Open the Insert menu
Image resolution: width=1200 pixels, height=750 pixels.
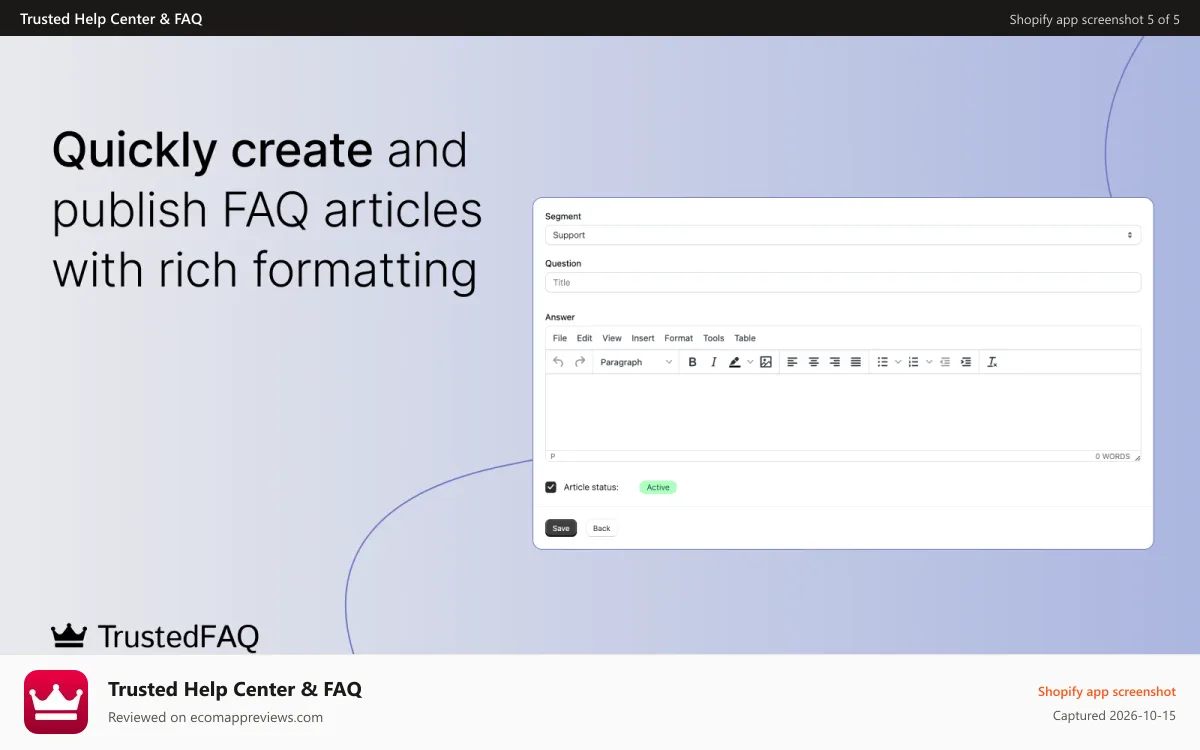tap(643, 338)
